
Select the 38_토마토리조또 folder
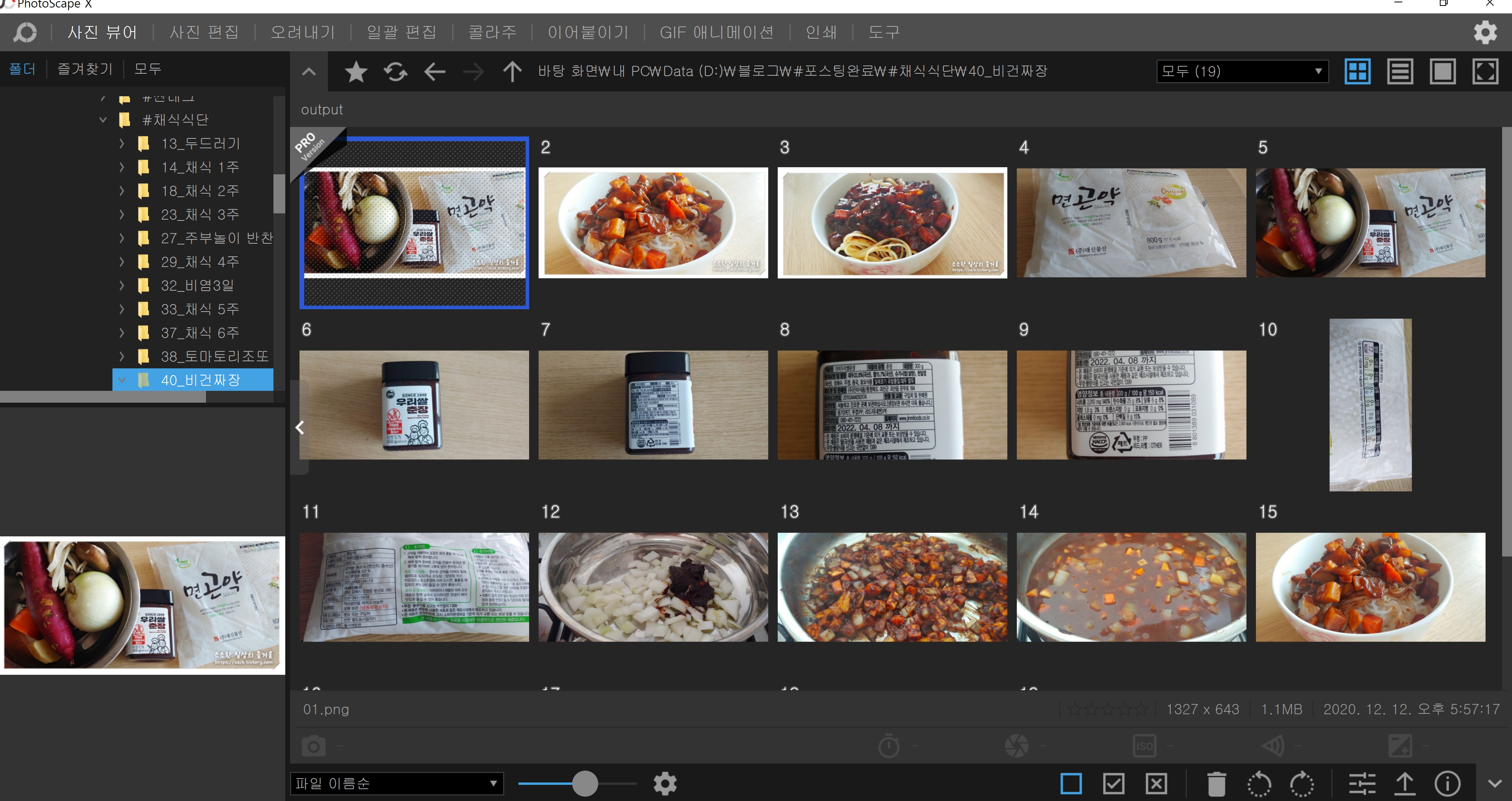[214, 356]
